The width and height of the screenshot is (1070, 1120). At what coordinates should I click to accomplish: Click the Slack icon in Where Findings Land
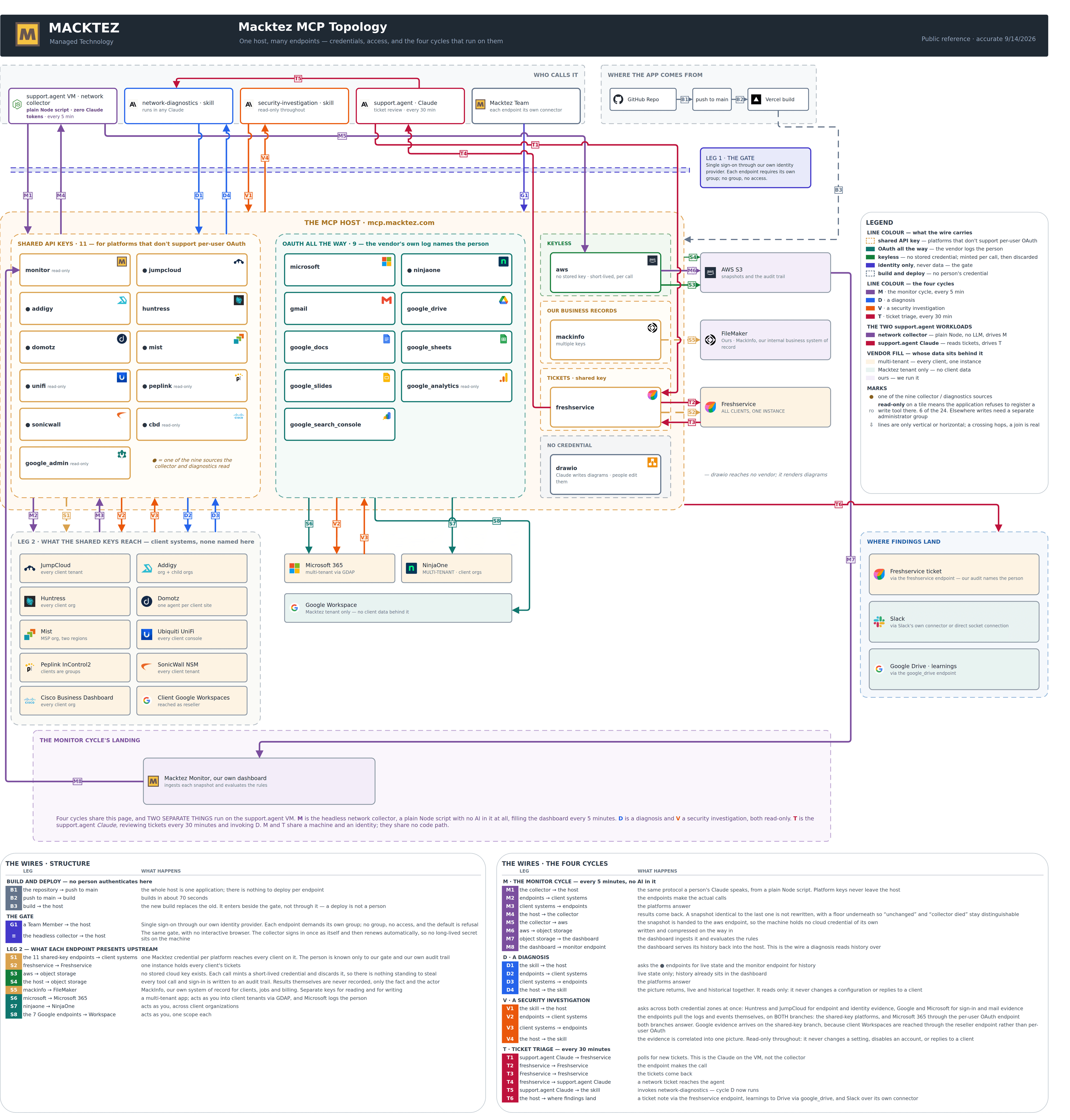(x=879, y=621)
